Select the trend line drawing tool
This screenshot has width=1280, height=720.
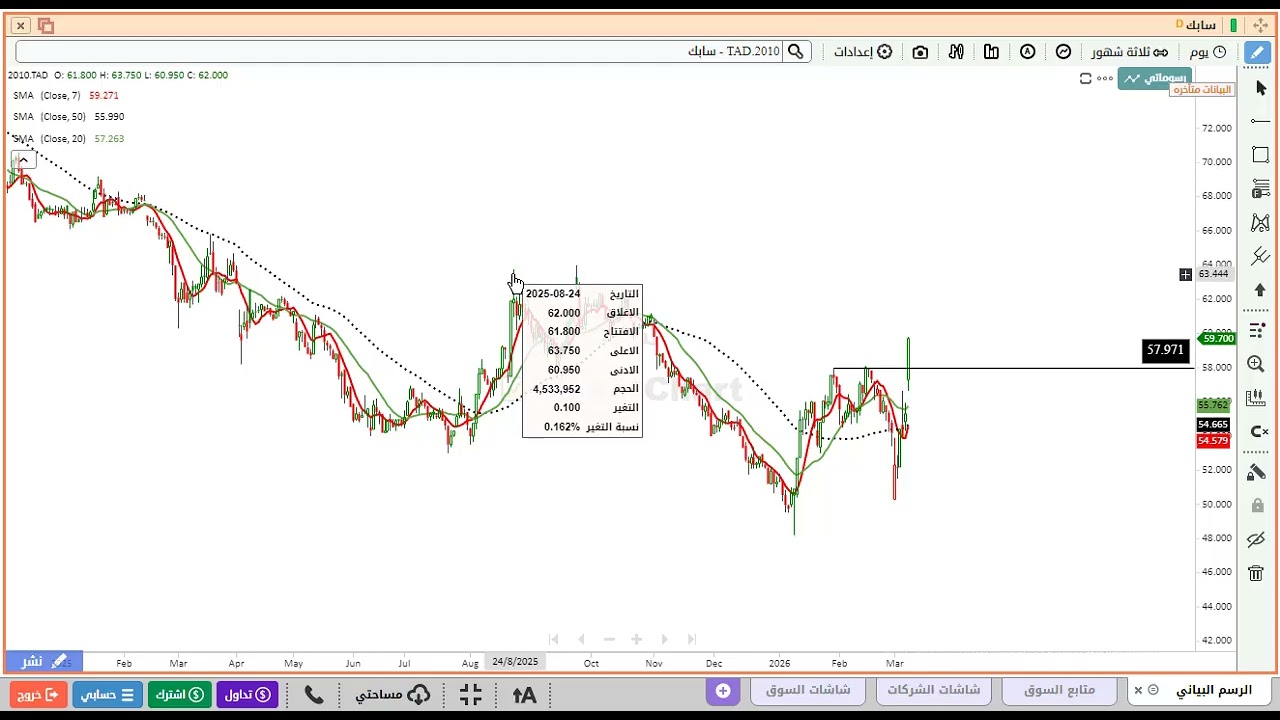click(x=1260, y=121)
